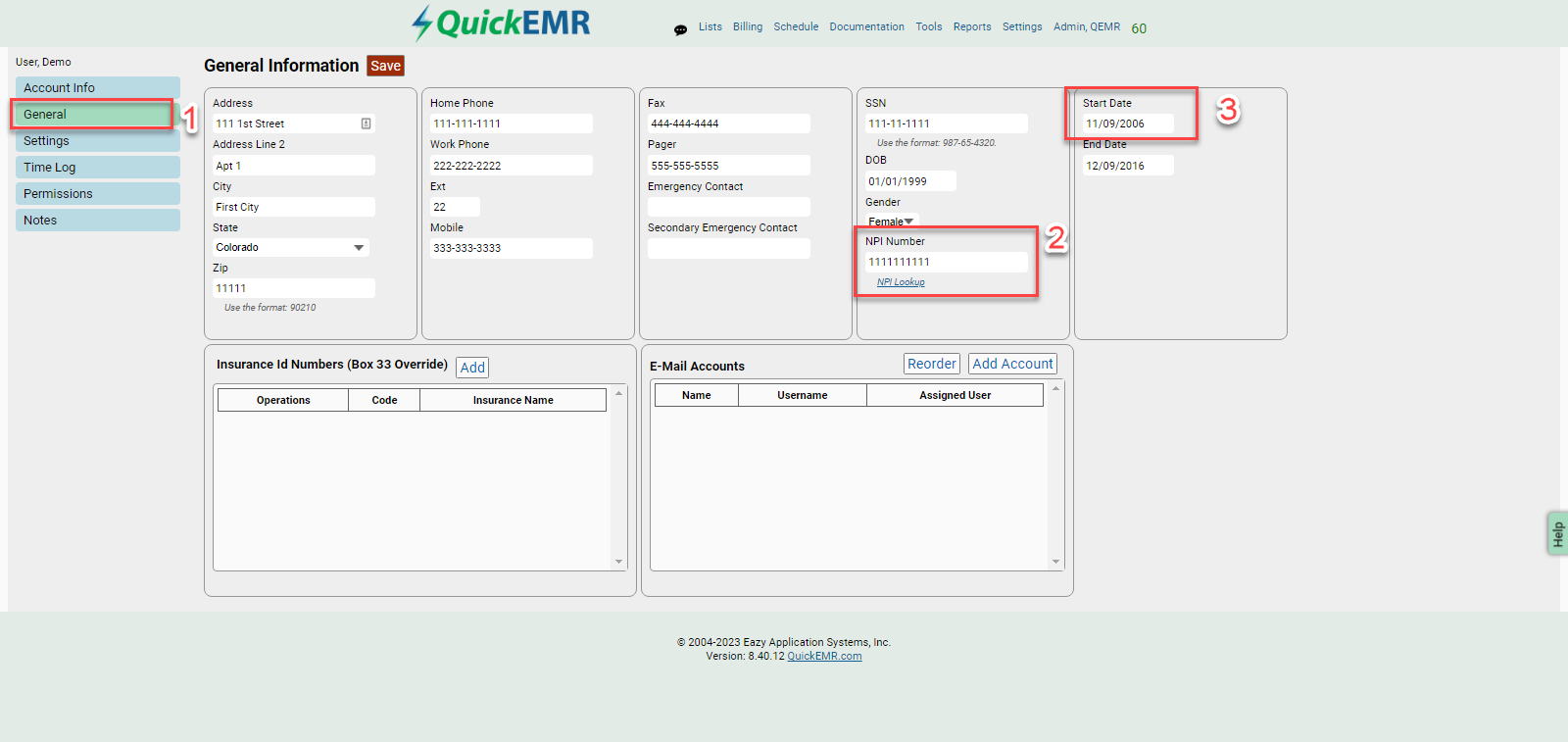
Task: Focus the NPI Number field
Action: [947, 262]
